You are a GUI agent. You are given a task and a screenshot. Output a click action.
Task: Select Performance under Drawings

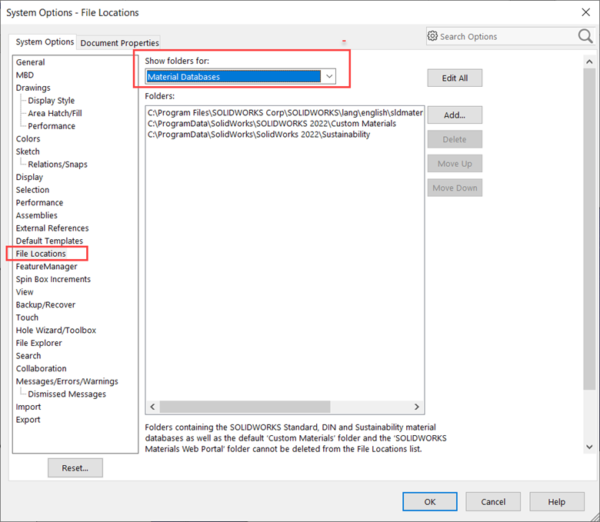coord(51,126)
